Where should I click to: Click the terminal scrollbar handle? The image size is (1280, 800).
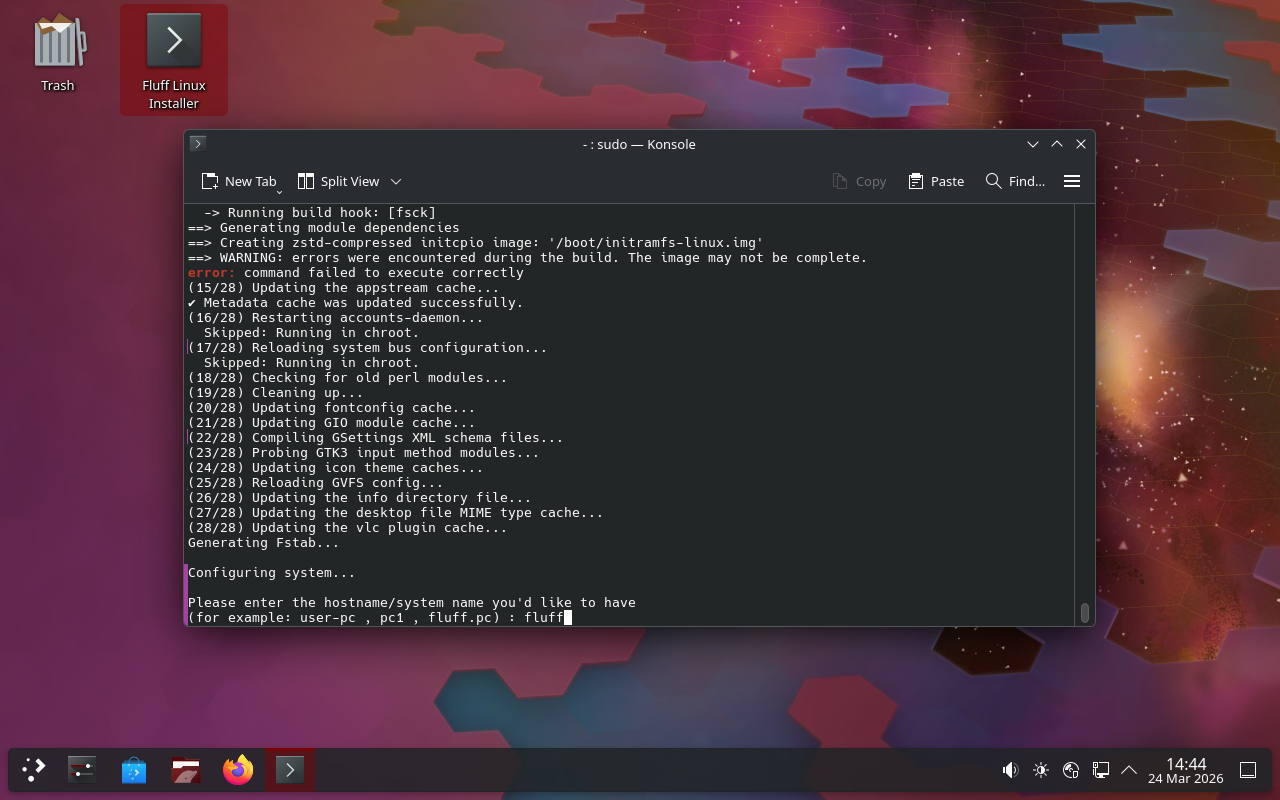1084,612
